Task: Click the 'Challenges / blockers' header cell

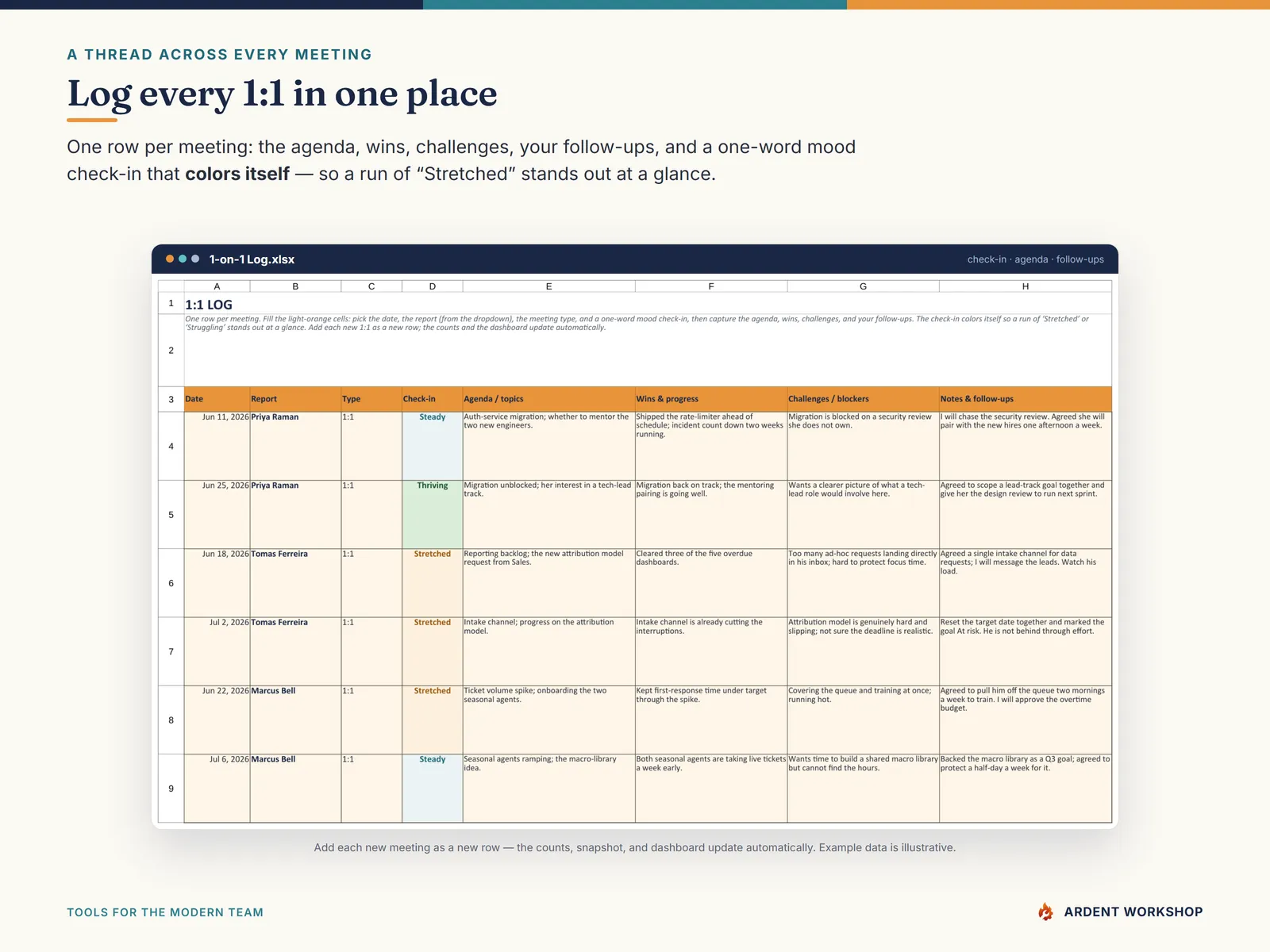Action: click(x=864, y=399)
